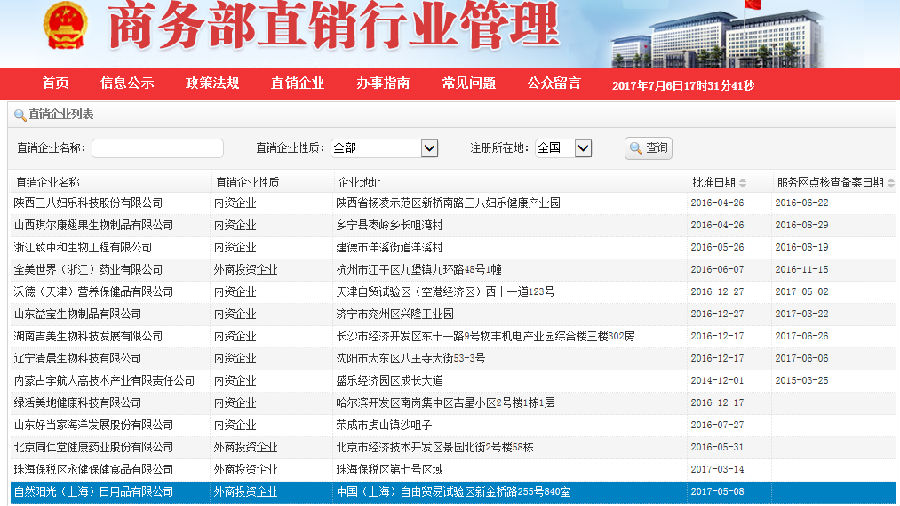Click the 公众留言 menu item
900x506 pixels.
click(554, 84)
